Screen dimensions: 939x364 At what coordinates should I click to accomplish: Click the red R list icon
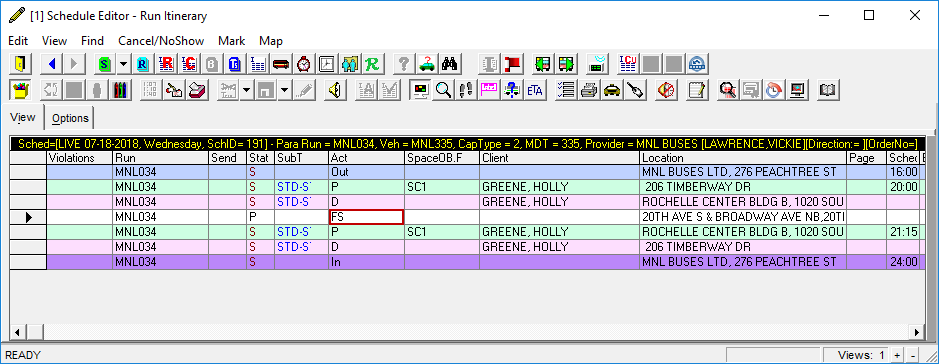point(166,63)
